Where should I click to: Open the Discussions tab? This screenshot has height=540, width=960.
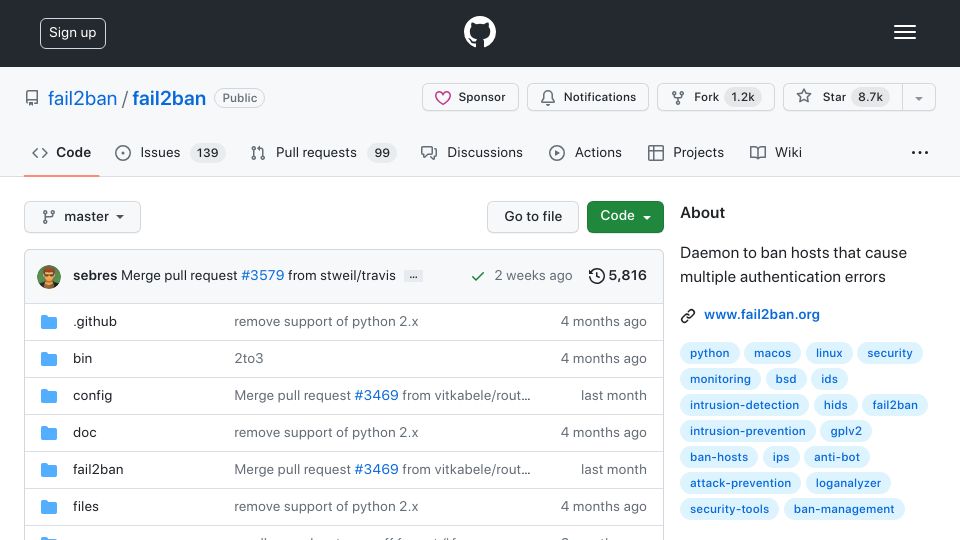pos(471,152)
